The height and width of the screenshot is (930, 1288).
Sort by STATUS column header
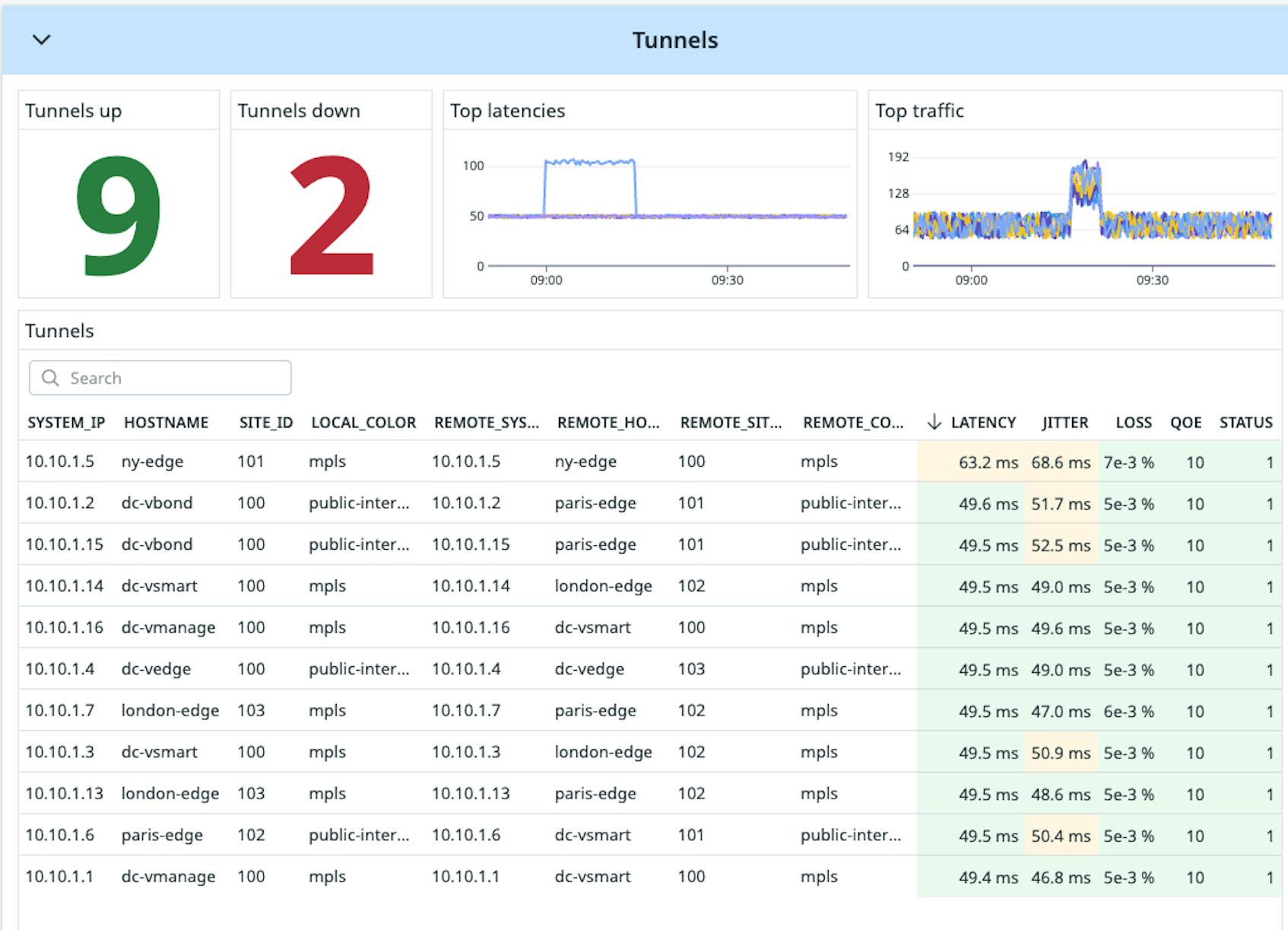pos(1245,422)
